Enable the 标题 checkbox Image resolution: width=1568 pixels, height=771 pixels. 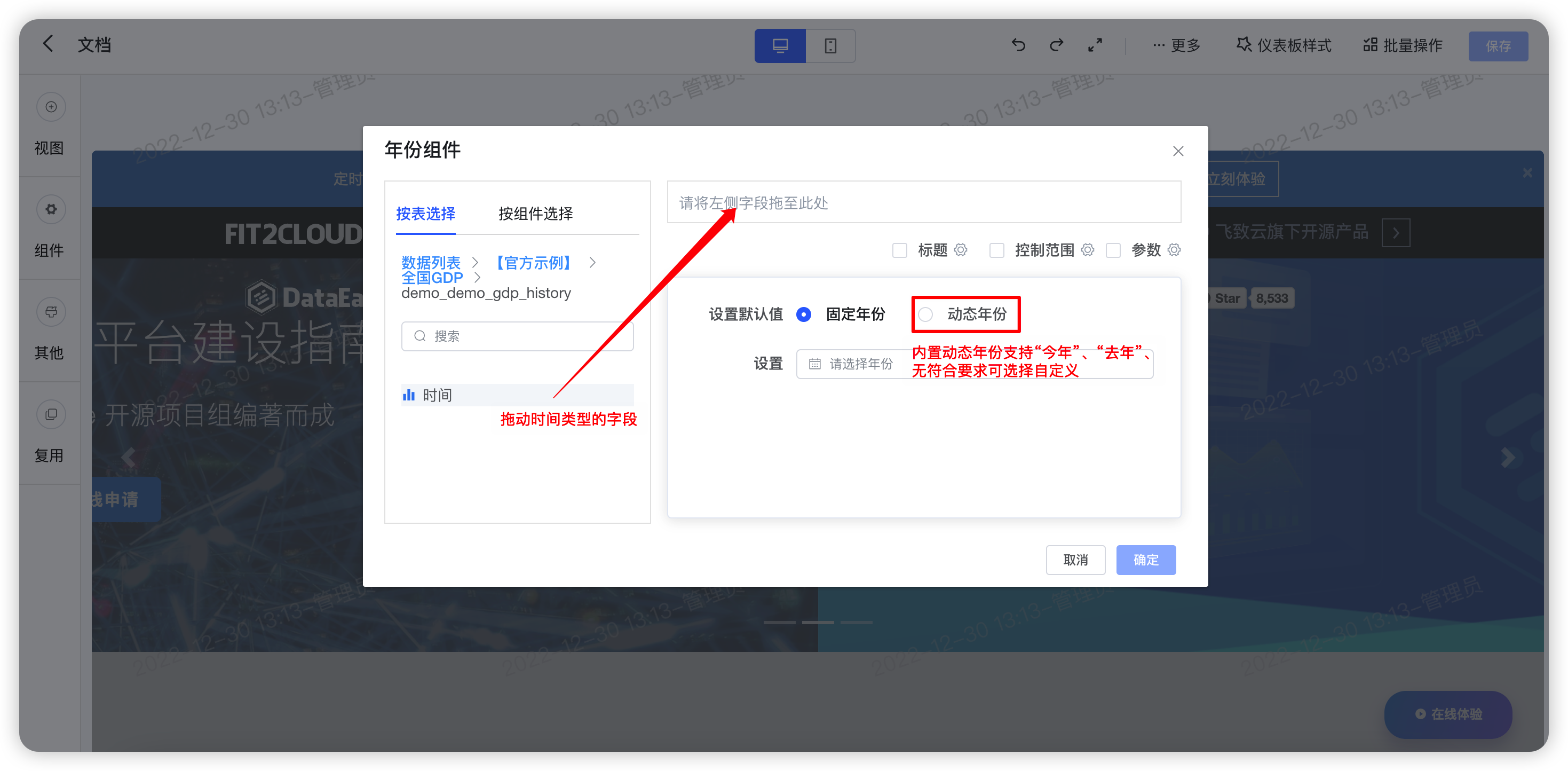[900, 250]
